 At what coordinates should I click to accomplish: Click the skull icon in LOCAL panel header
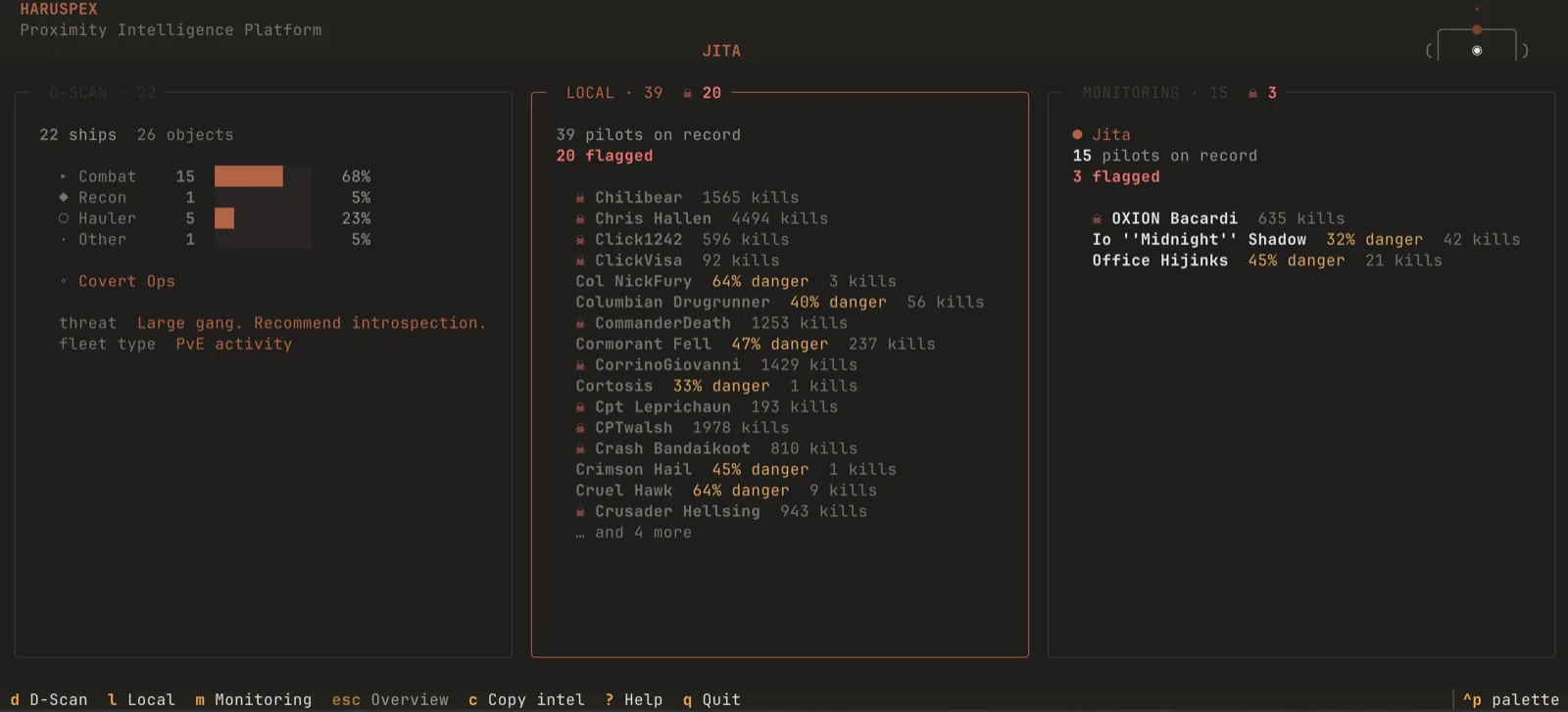(x=688, y=93)
